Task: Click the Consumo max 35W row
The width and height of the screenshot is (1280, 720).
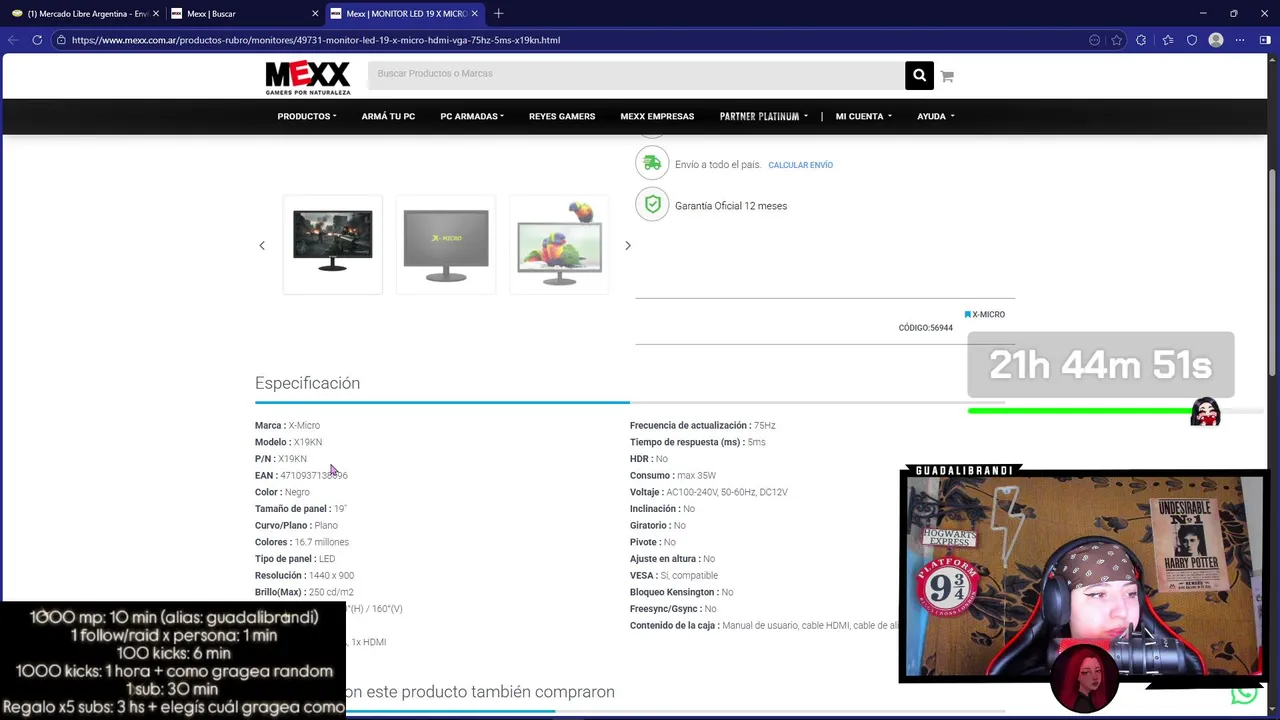Action: 673,475
